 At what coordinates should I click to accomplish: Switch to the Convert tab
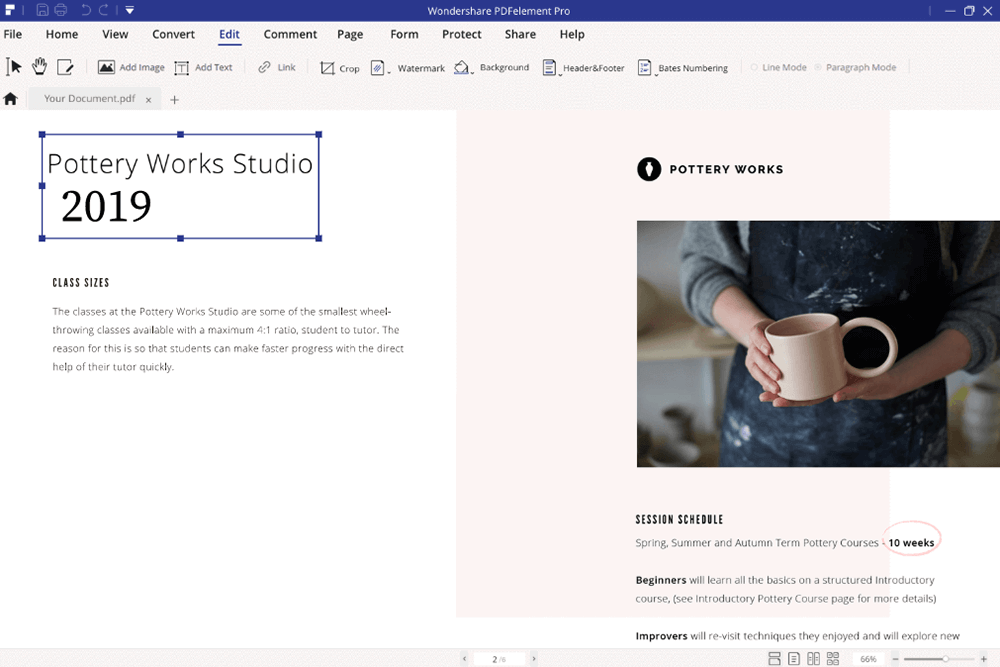click(x=173, y=34)
